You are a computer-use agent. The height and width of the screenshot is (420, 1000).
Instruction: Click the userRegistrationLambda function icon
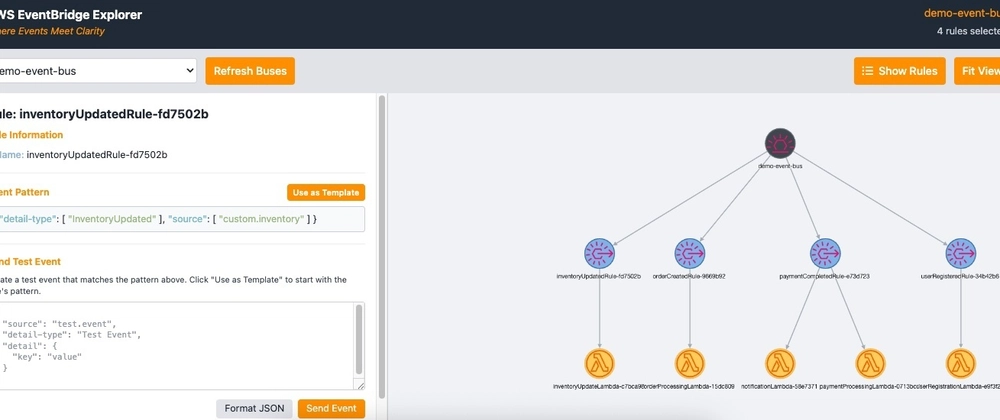960,363
